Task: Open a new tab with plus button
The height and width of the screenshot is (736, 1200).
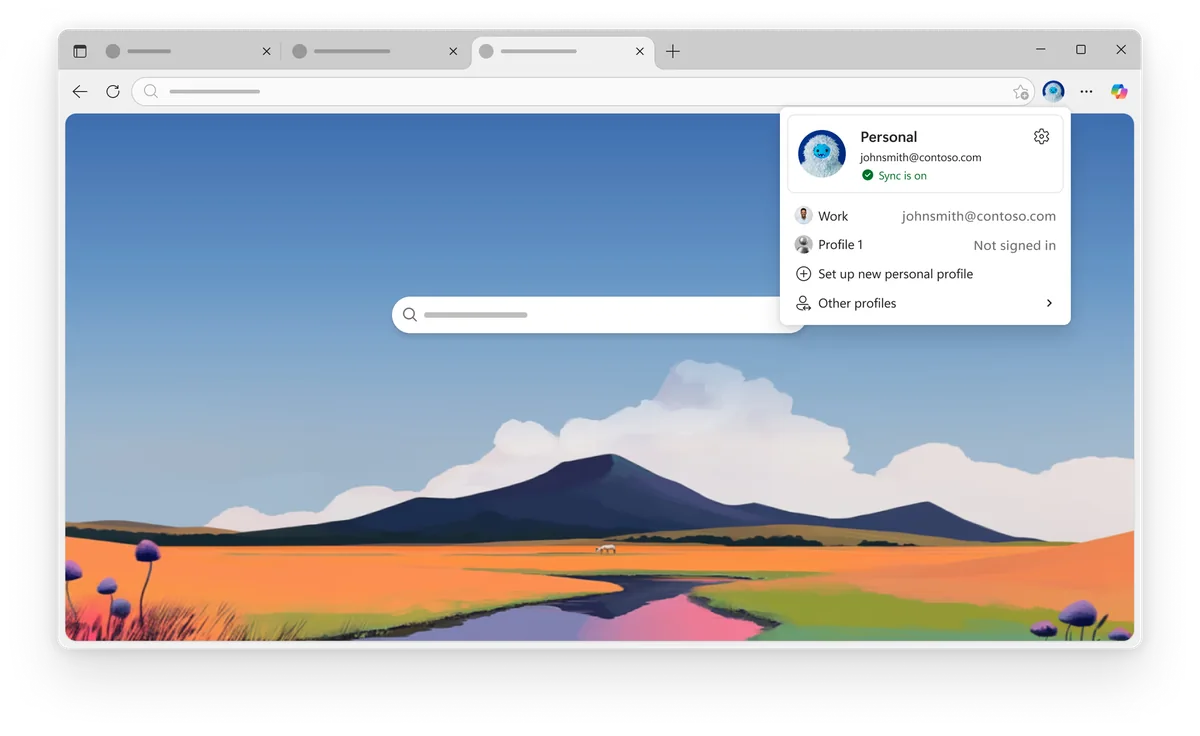Action: [673, 51]
